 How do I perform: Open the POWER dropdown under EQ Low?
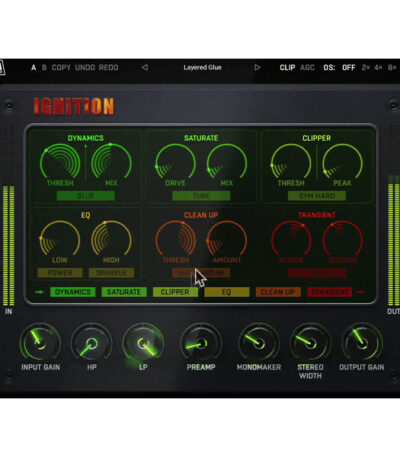pos(60,273)
